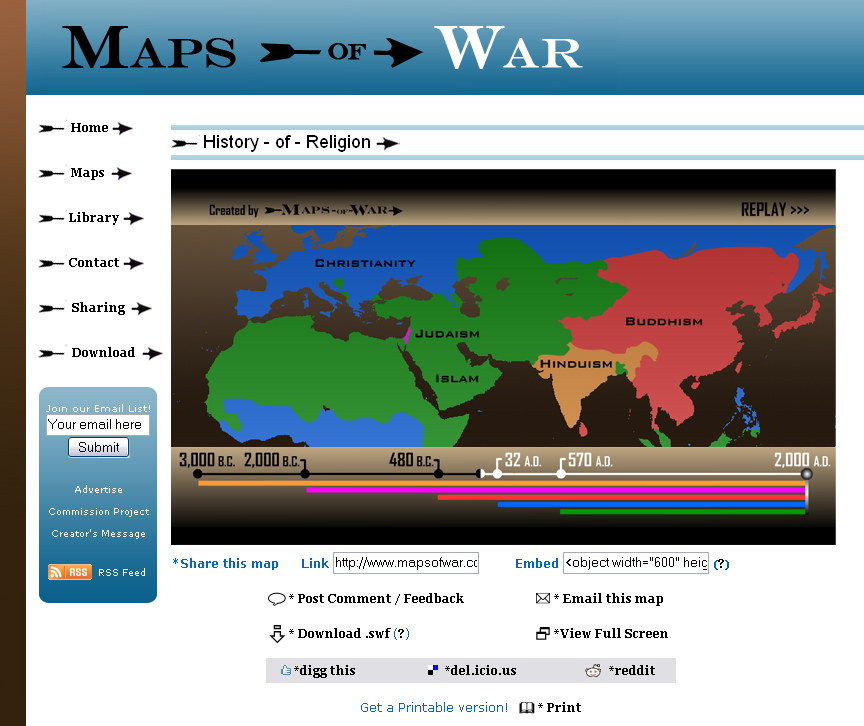The width and height of the screenshot is (864, 726).
Task: Click the digg thumbs-up icon
Action: (x=285, y=671)
